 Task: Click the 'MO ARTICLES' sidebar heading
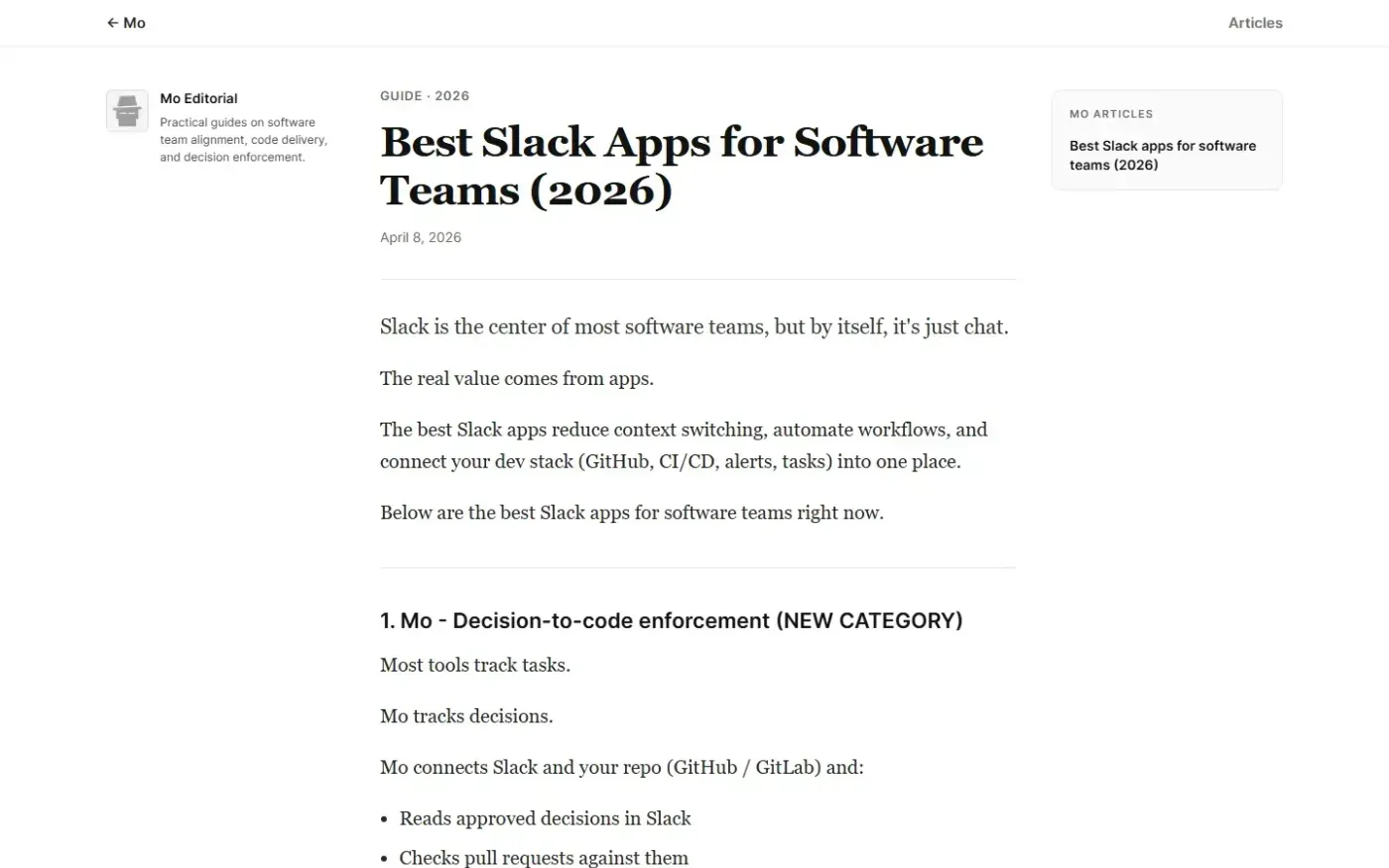pyautogui.click(x=1111, y=114)
